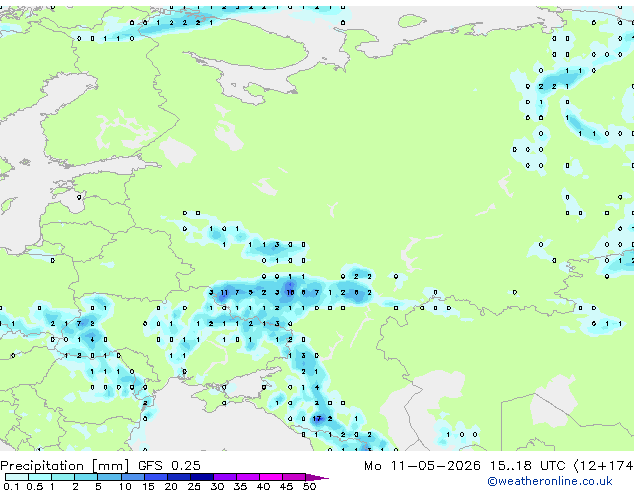Pick the 10–15 mm legend color box
Viewport: 634px width, 490px height.
coord(133,477)
